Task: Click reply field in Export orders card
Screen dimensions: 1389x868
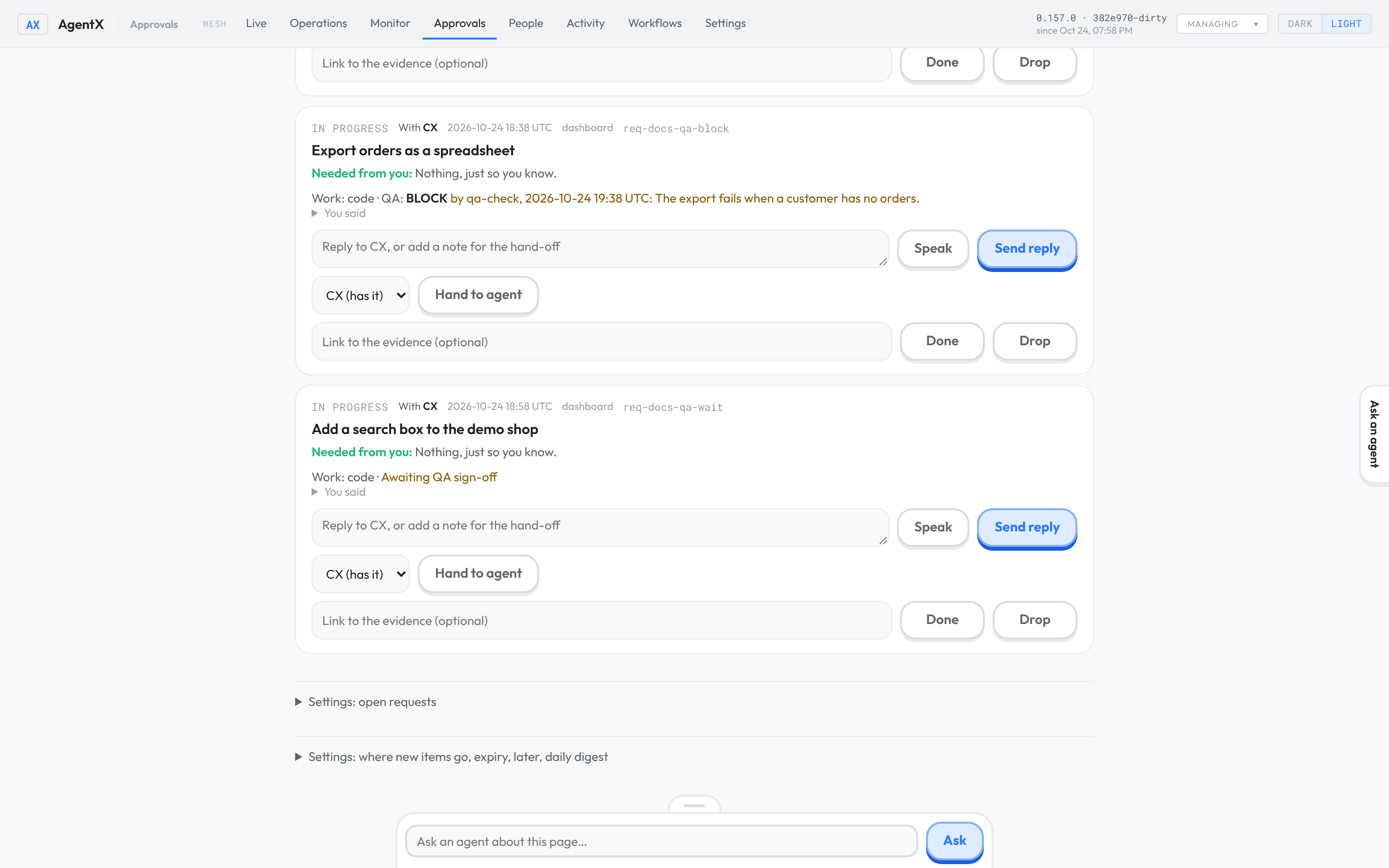Action: 600,248
